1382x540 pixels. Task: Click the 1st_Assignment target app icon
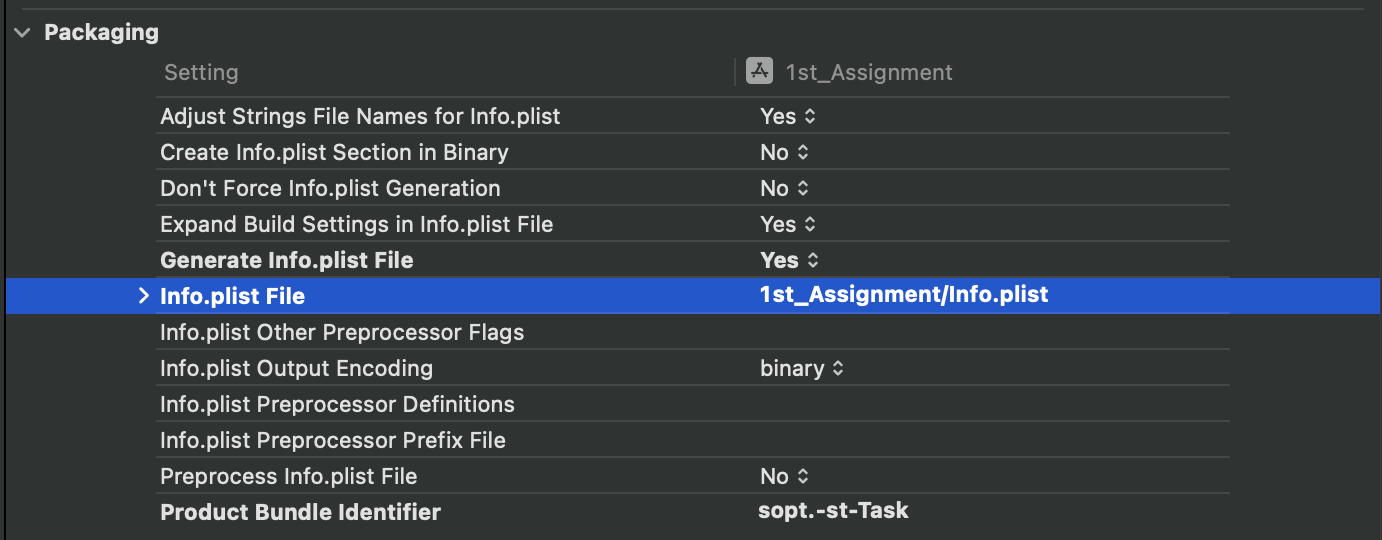click(x=759, y=72)
